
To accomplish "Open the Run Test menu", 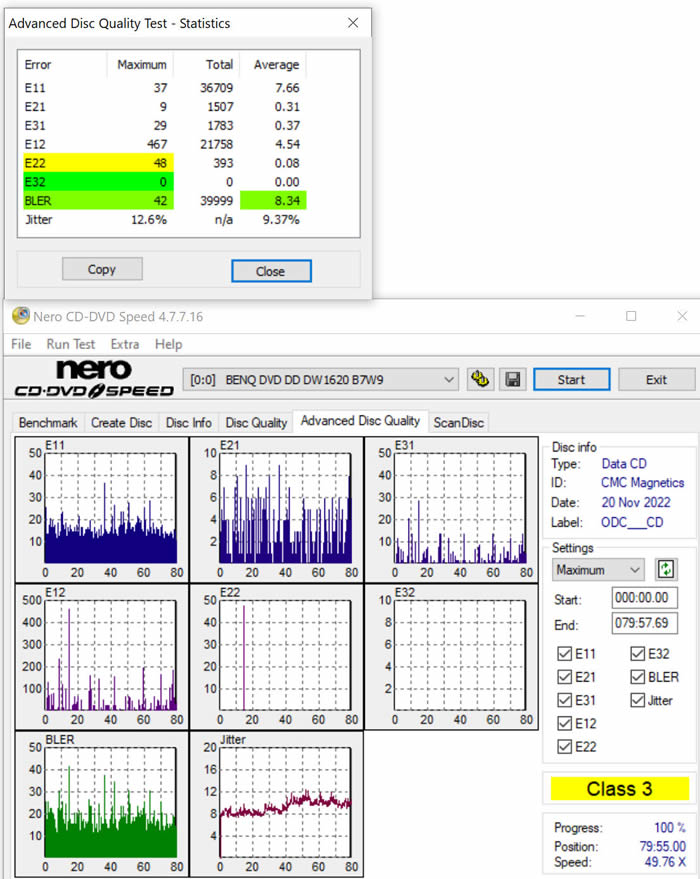I will pos(71,344).
